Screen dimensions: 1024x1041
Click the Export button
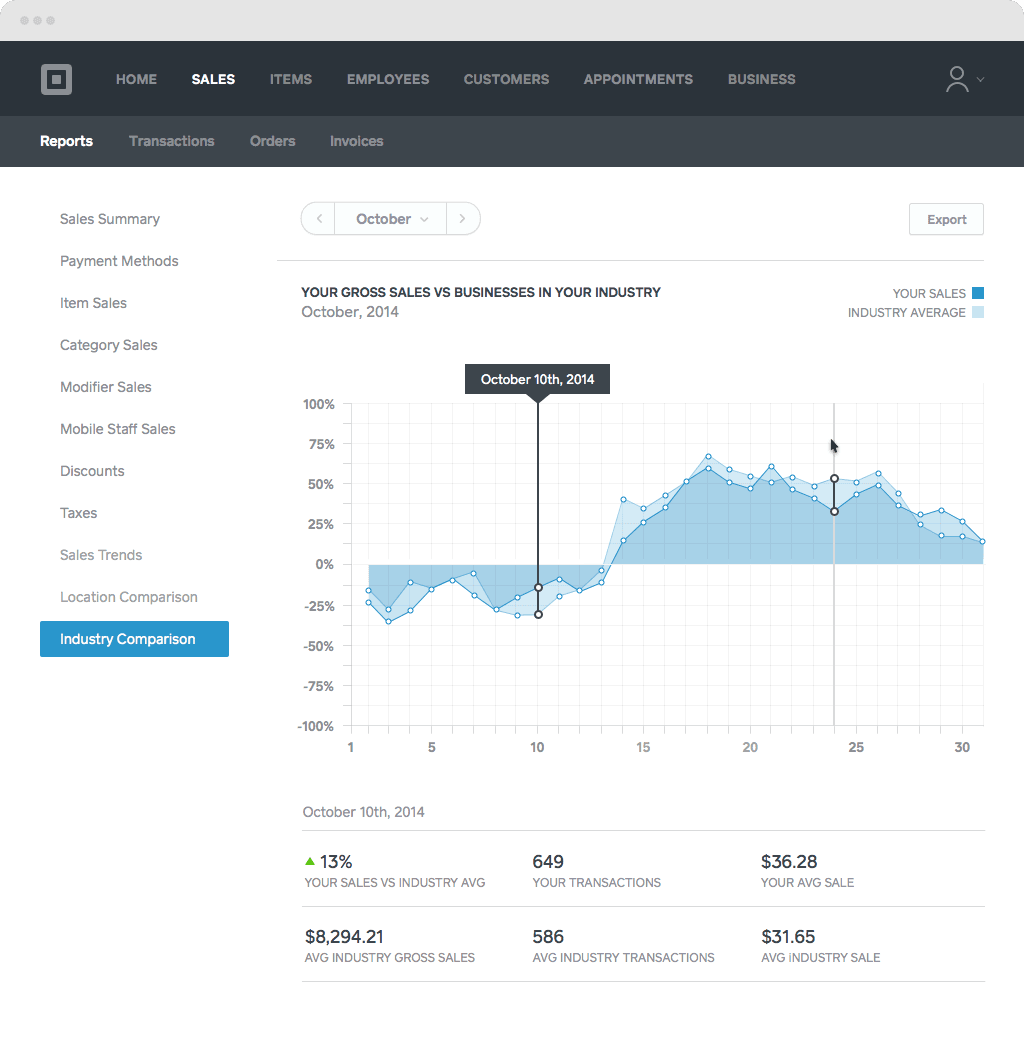pos(946,219)
